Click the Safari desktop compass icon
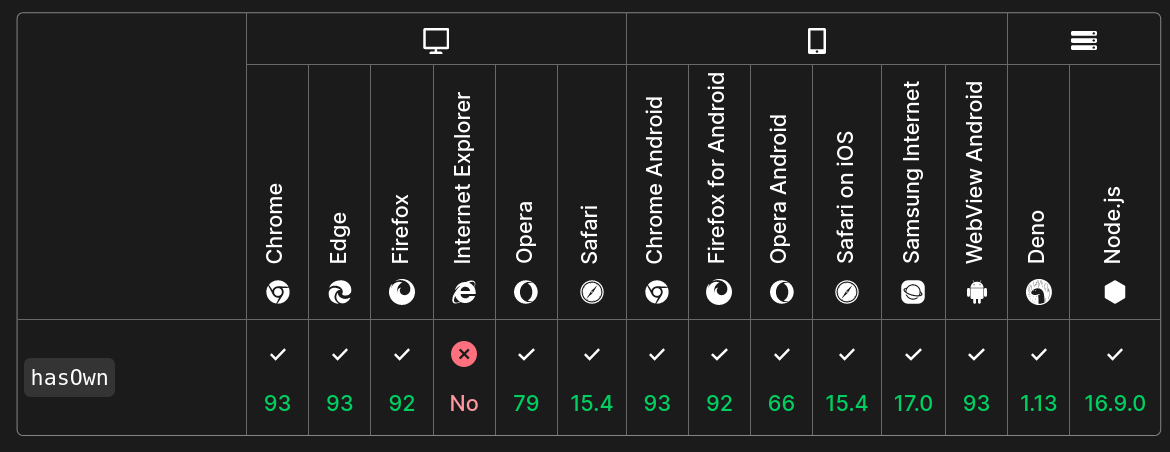This screenshot has height=452, width=1170. coord(591,292)
